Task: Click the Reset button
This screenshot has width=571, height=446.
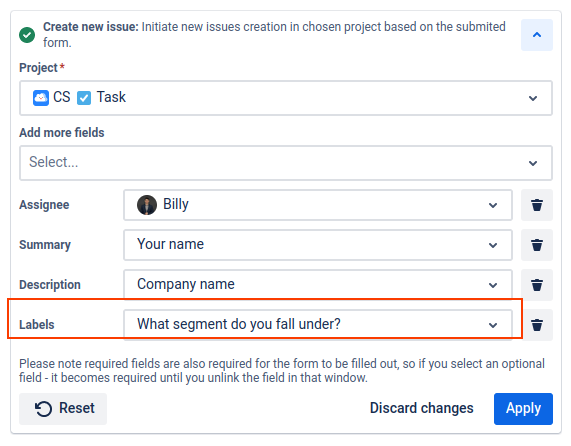Action: pyautogui.click(x=63, y=408)
